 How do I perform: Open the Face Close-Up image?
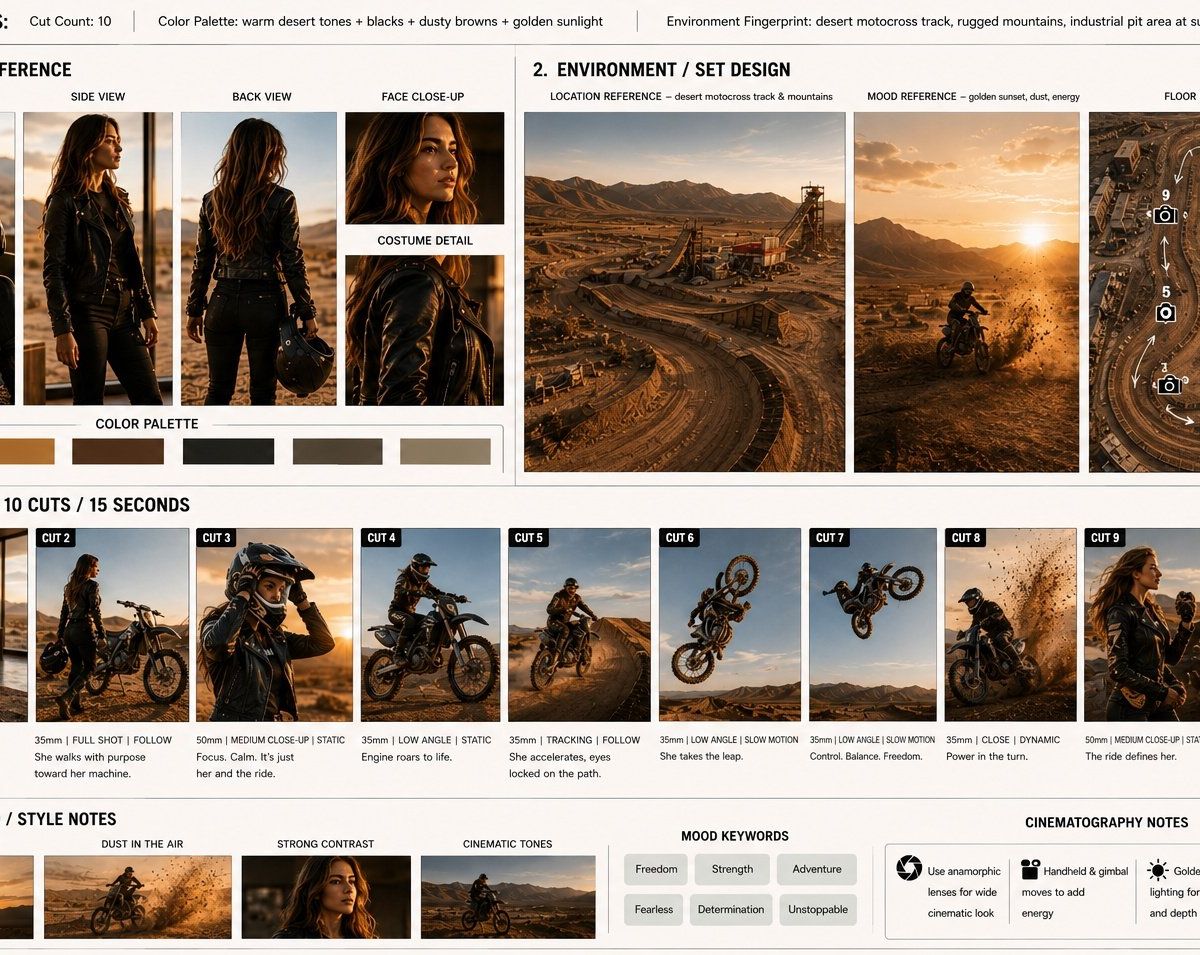(x=425, y=168)
